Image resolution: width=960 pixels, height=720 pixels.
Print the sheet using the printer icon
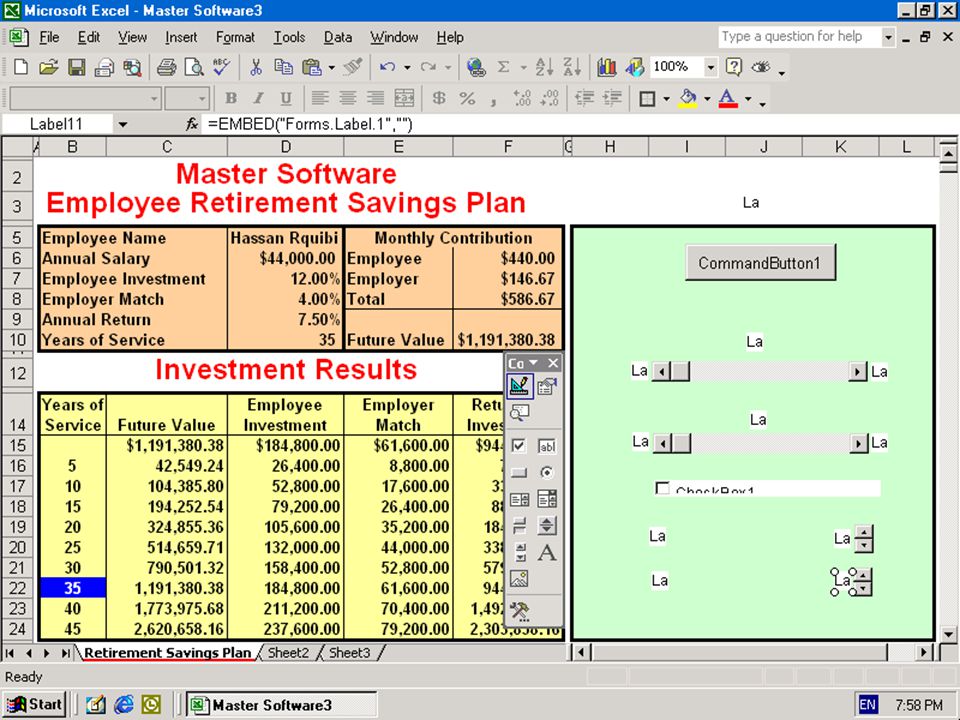point(166,67)
